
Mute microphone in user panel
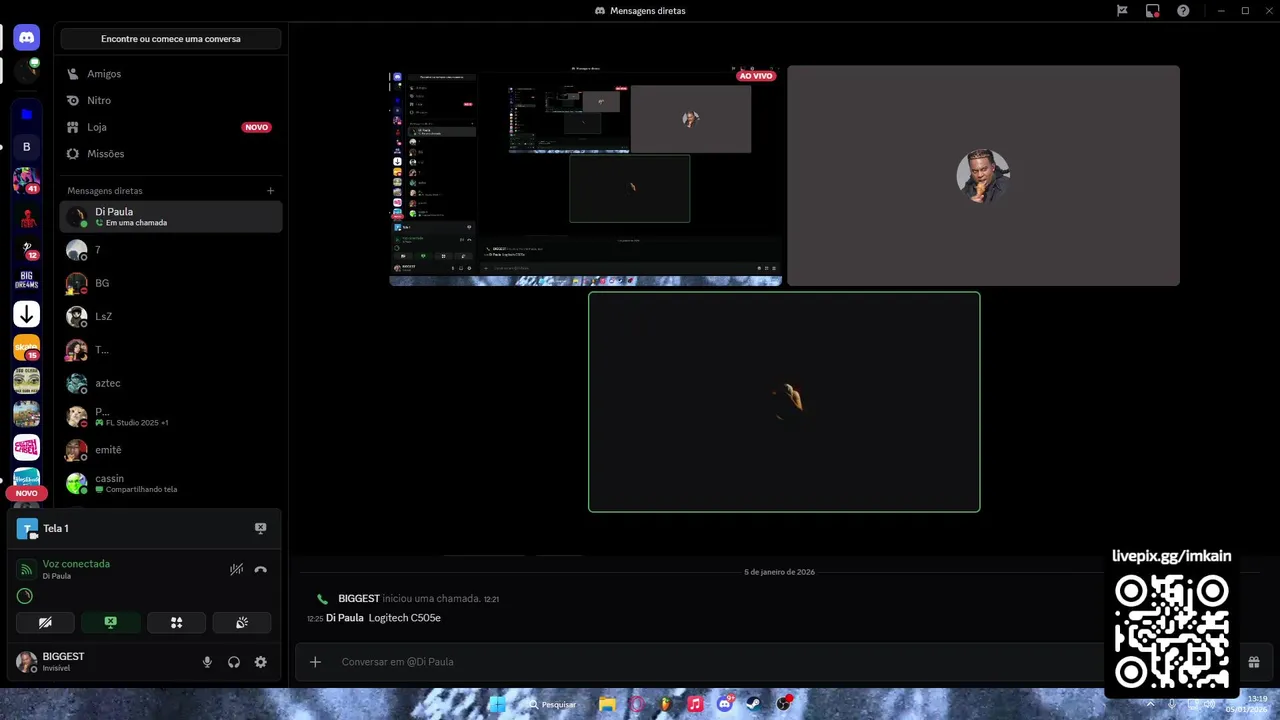point(207,662)
